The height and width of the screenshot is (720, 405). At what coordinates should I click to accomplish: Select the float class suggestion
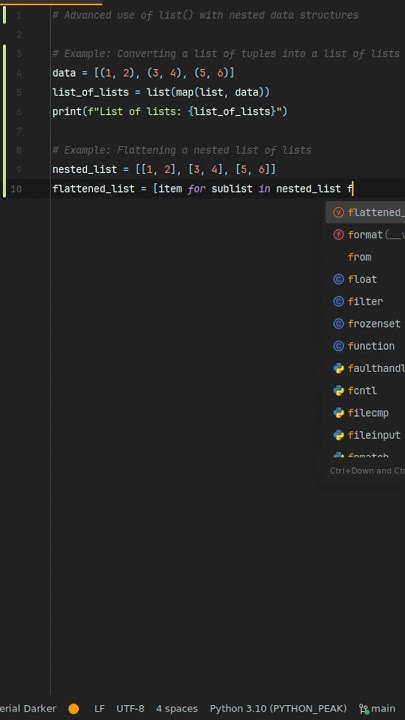click(x=366, y=279)
